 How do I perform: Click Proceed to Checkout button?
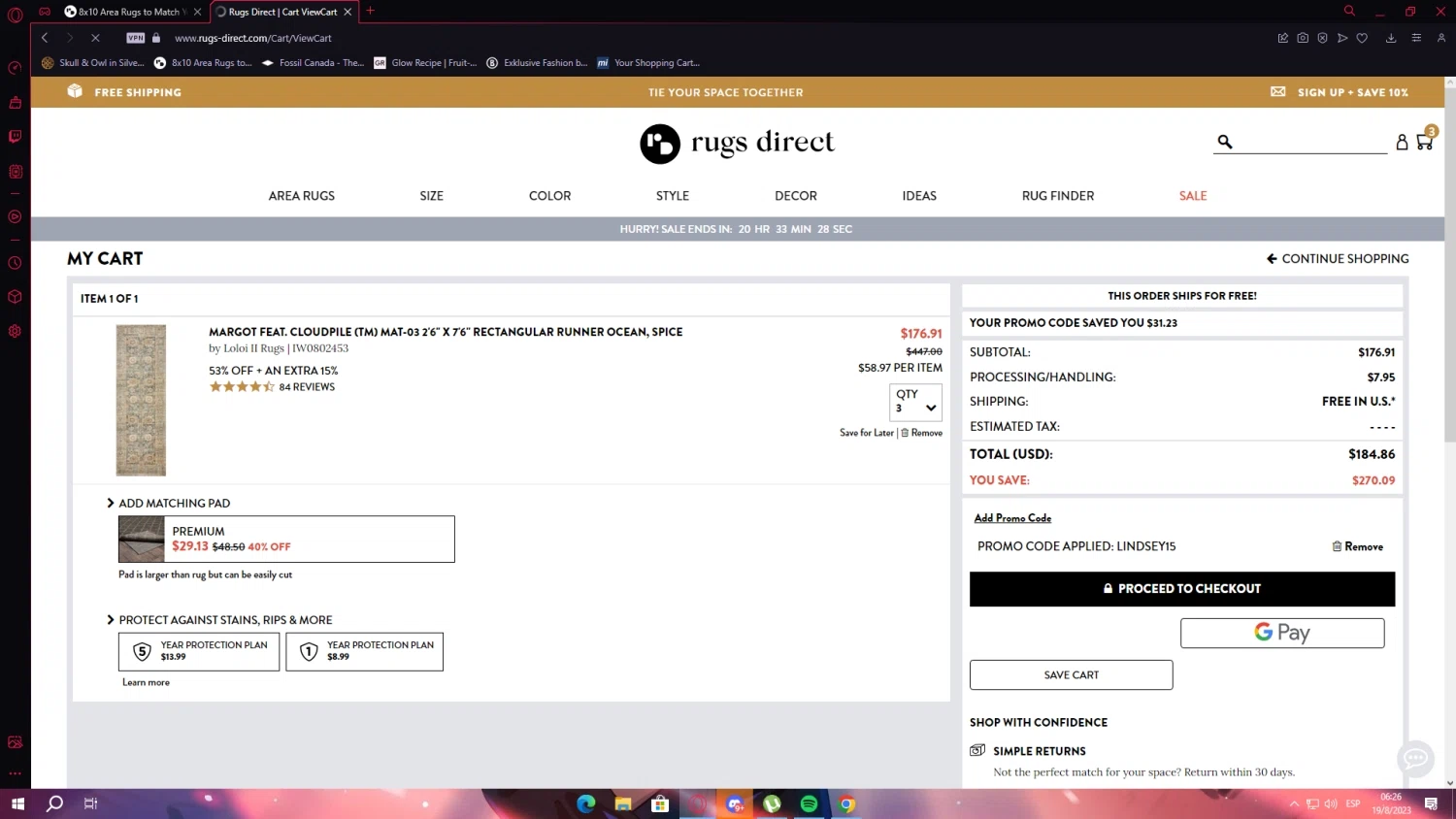pos(1182,589)
